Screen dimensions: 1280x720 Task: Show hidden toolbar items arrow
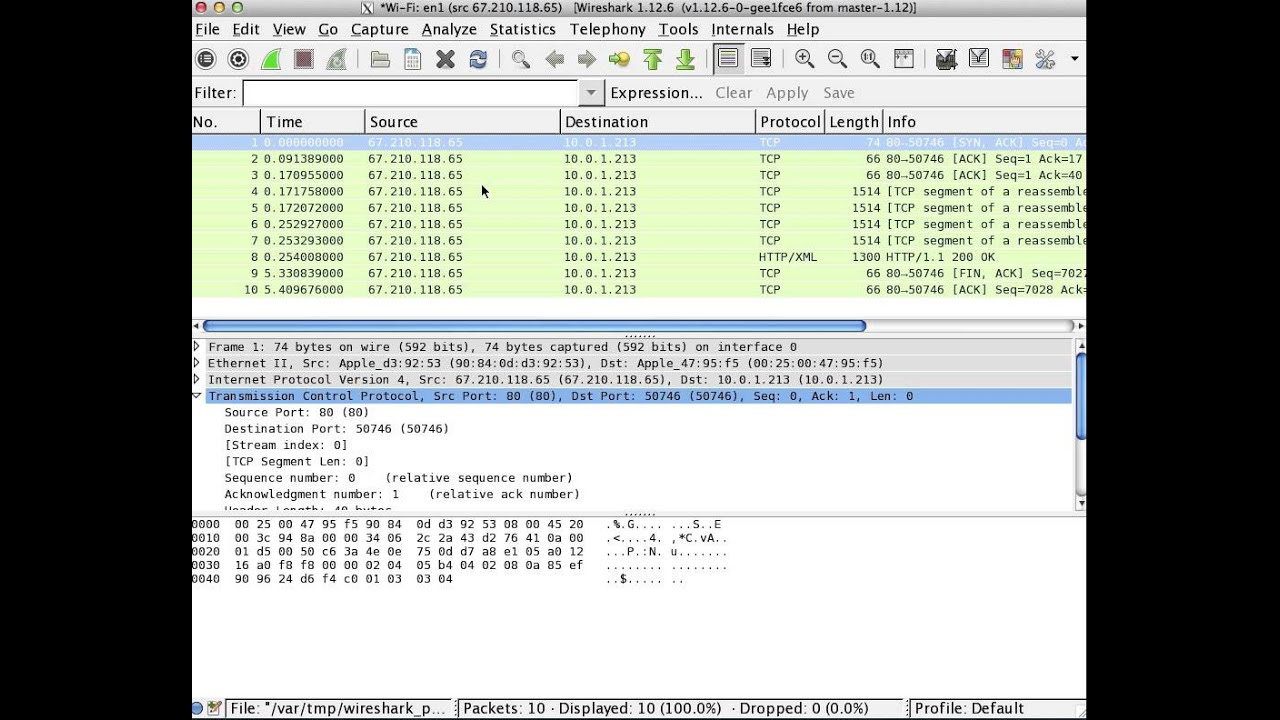(1074, 60)
